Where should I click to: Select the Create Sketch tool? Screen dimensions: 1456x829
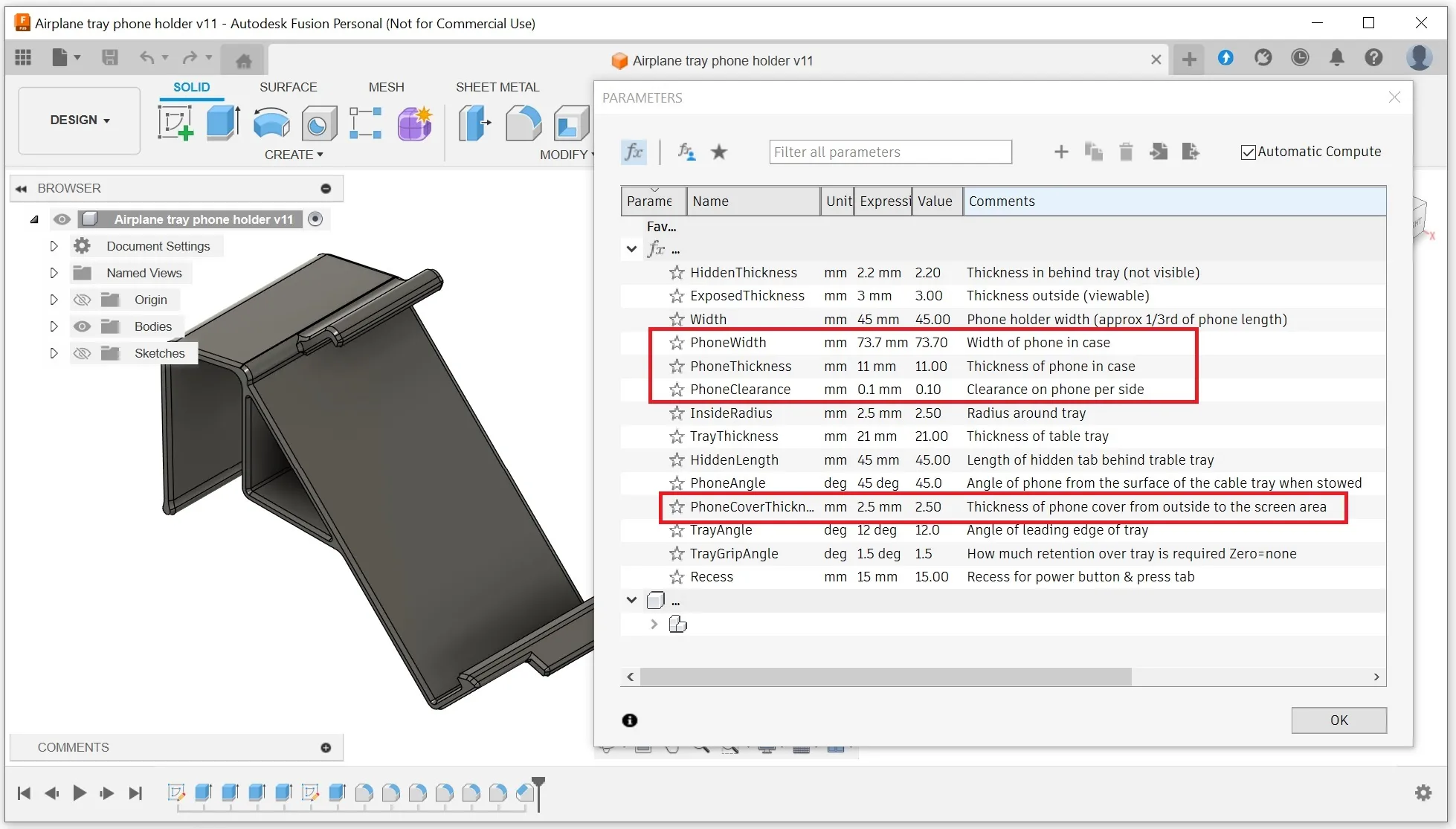click(175, 123)
